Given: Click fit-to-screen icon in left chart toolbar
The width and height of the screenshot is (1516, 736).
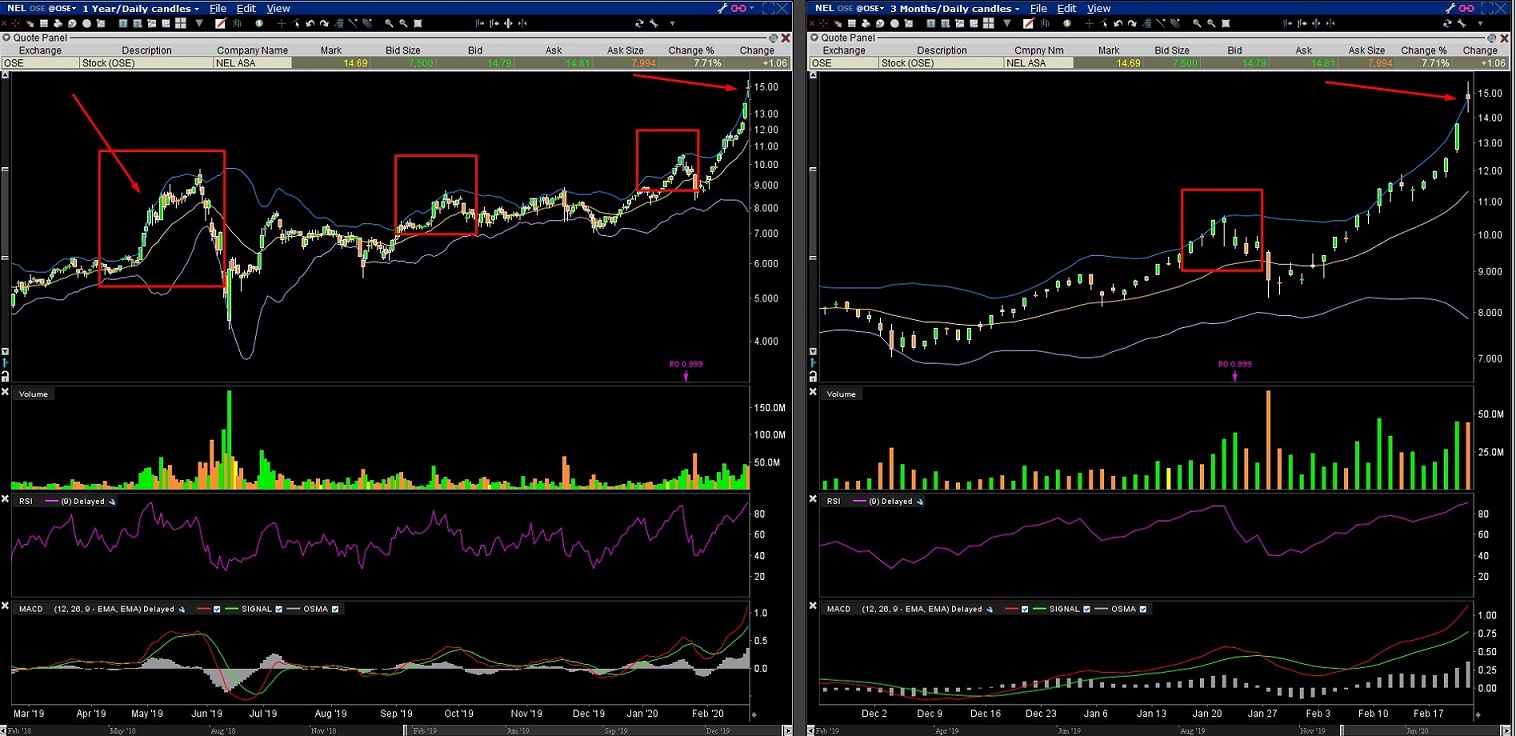Looking at the screenshot, I should click(x=418, y=23).
